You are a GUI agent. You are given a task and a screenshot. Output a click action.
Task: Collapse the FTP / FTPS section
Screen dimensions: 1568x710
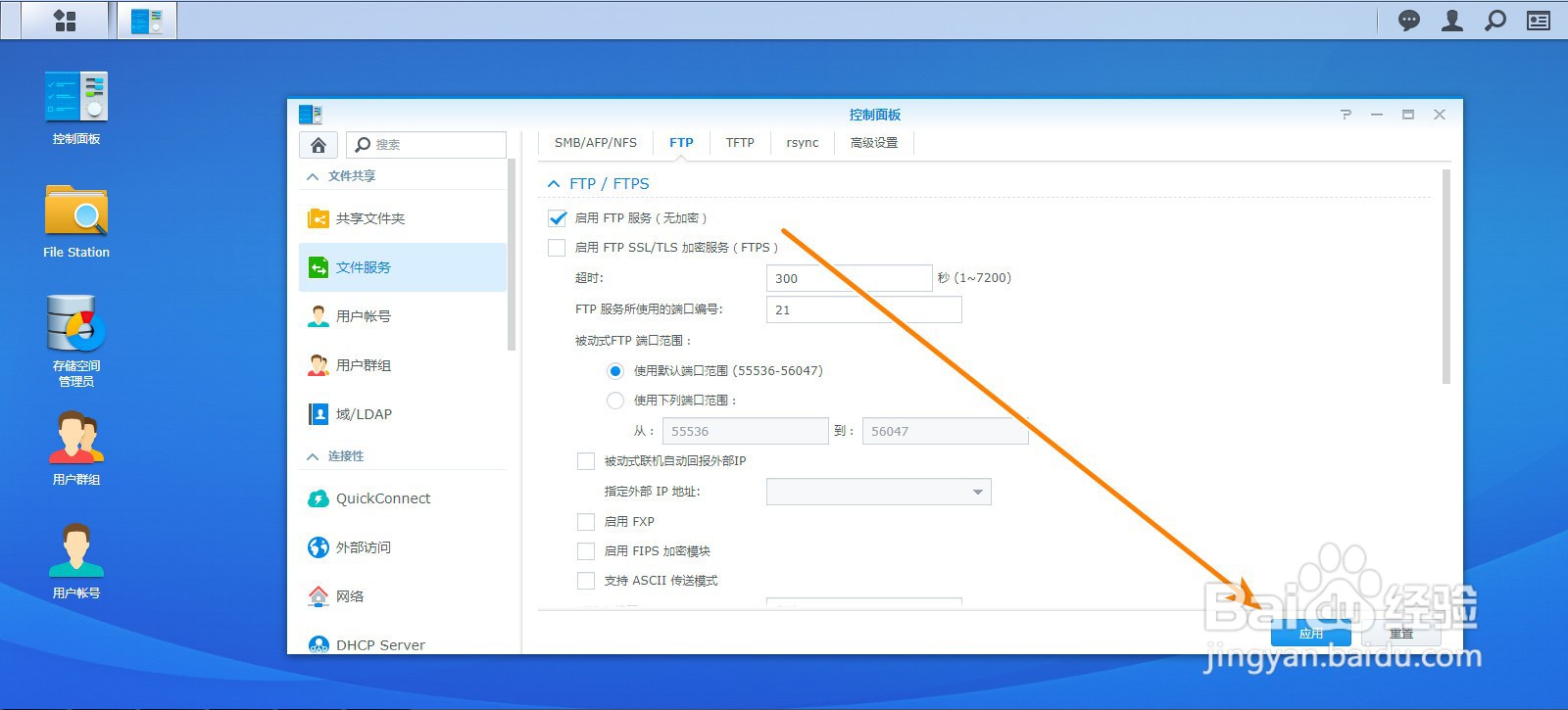(x=554, y=184)
